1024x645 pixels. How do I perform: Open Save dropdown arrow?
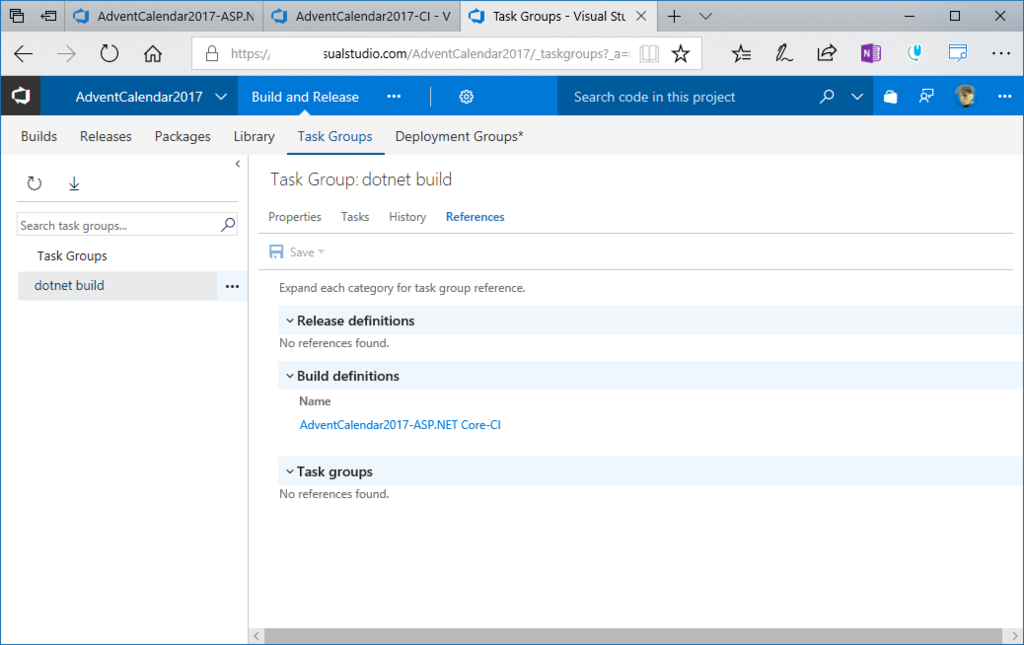321,252
